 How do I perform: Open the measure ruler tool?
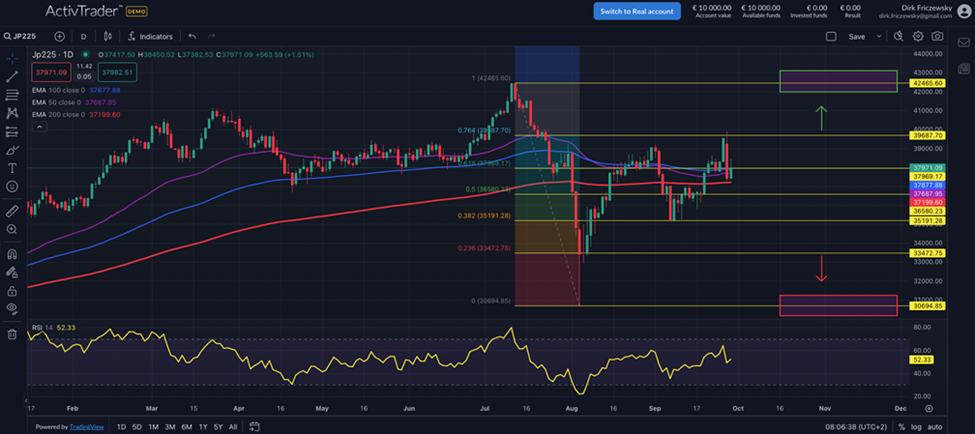point(12,211)
